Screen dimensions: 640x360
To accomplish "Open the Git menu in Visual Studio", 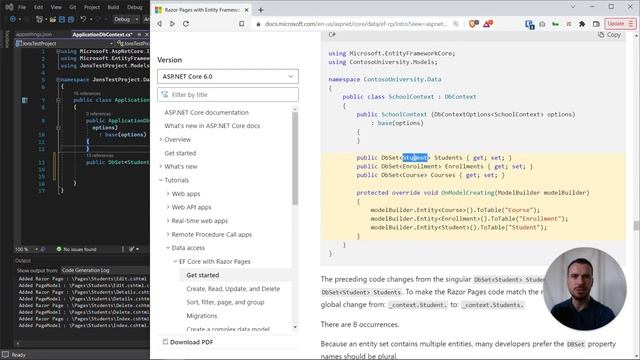I will pyautogui.click(x=72, y=7).
